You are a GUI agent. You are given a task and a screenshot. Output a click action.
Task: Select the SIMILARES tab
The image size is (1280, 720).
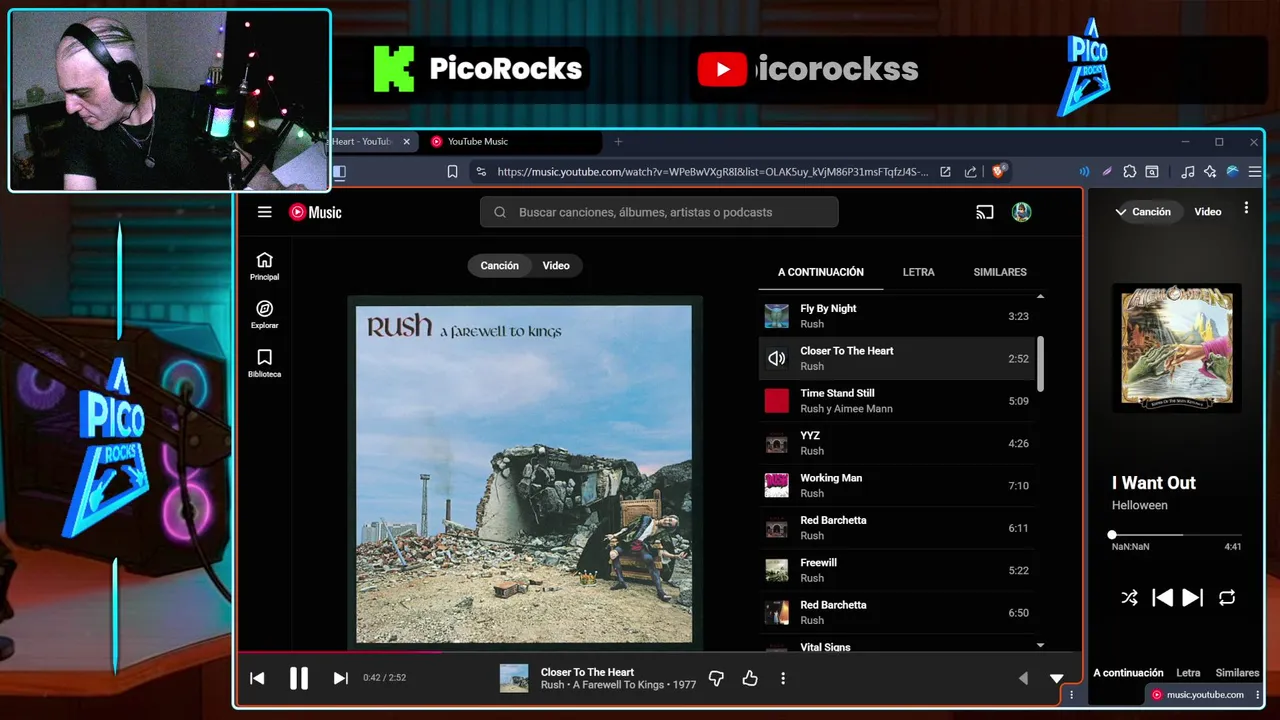pyautogui.click(x=1000, y=272)
